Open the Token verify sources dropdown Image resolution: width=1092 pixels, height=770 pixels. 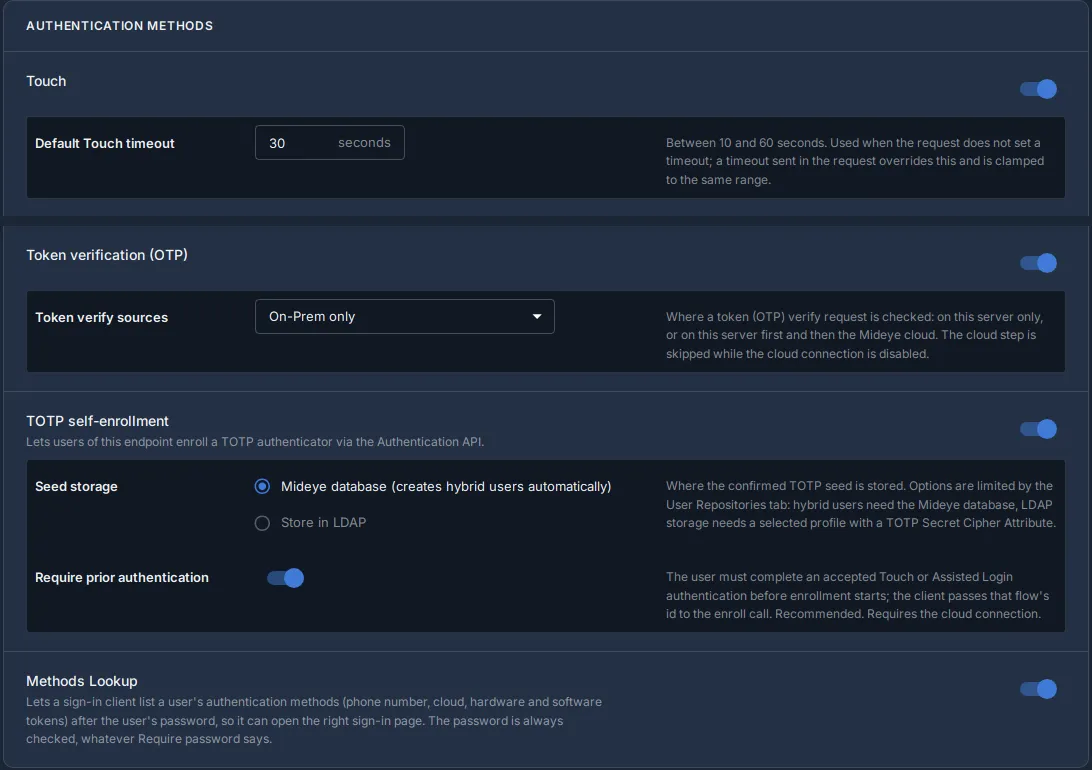pyautogui.click(x=405, y=317)
